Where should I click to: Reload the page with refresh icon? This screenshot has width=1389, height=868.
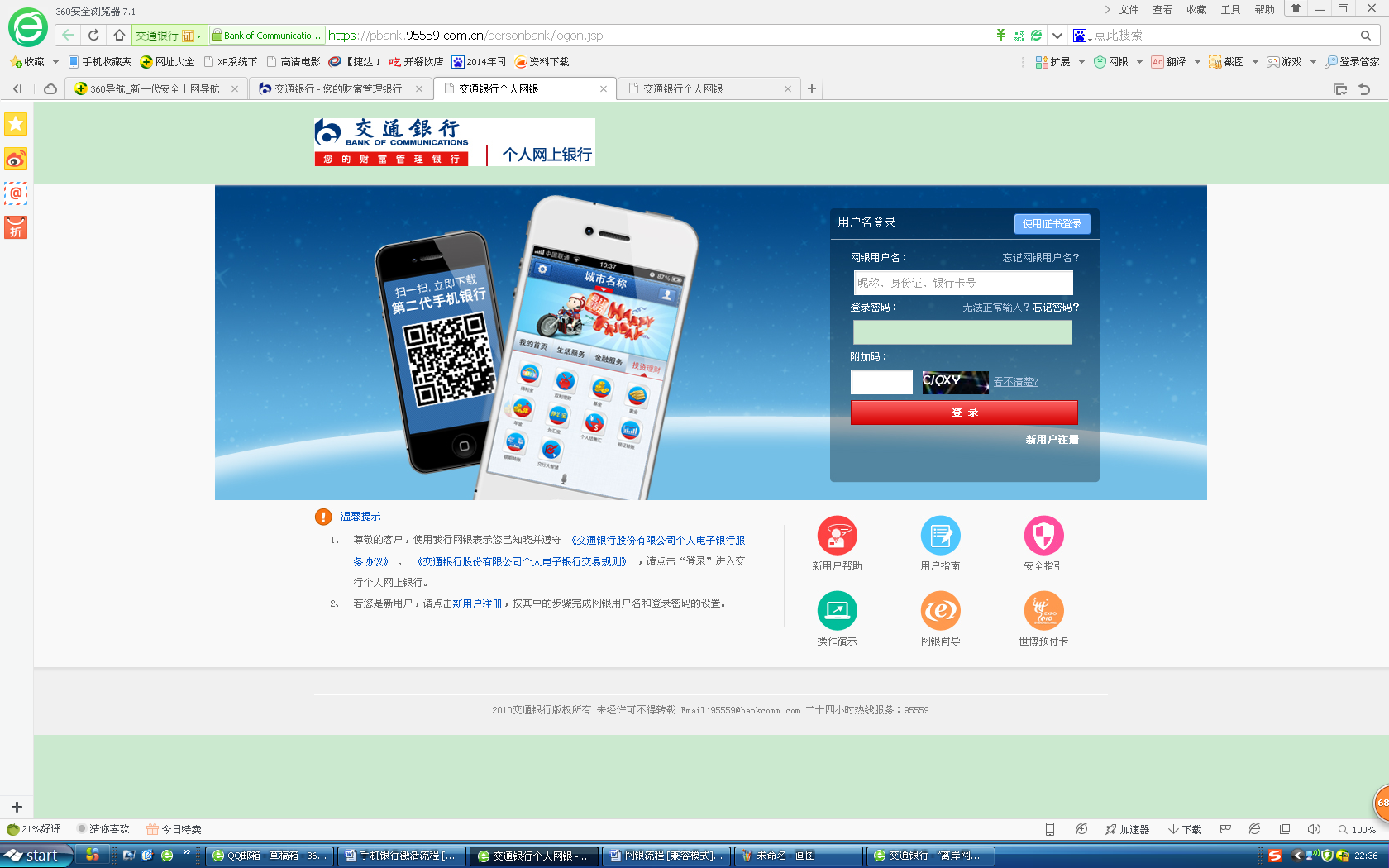93,36
